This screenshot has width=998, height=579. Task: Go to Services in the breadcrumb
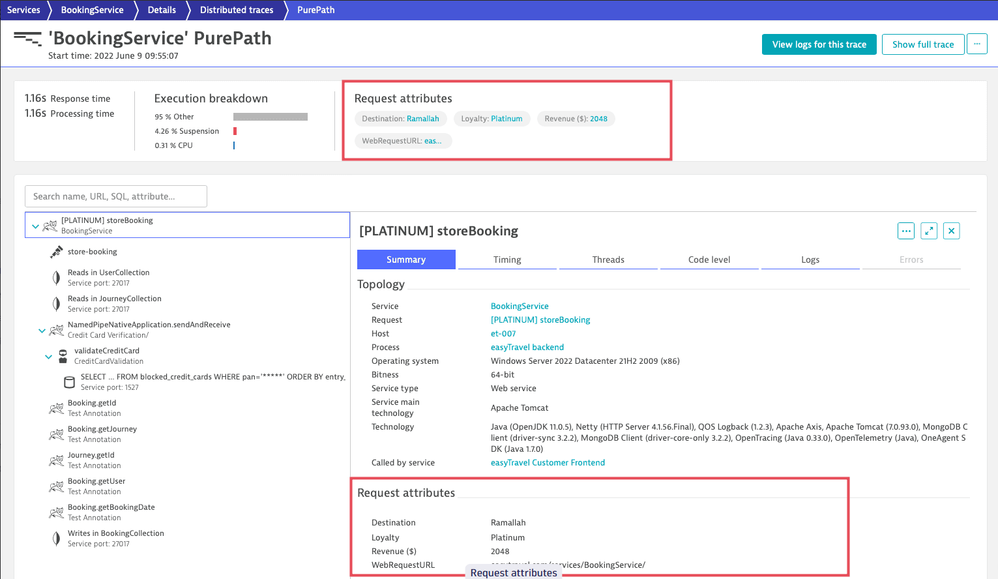coord(24,10)
